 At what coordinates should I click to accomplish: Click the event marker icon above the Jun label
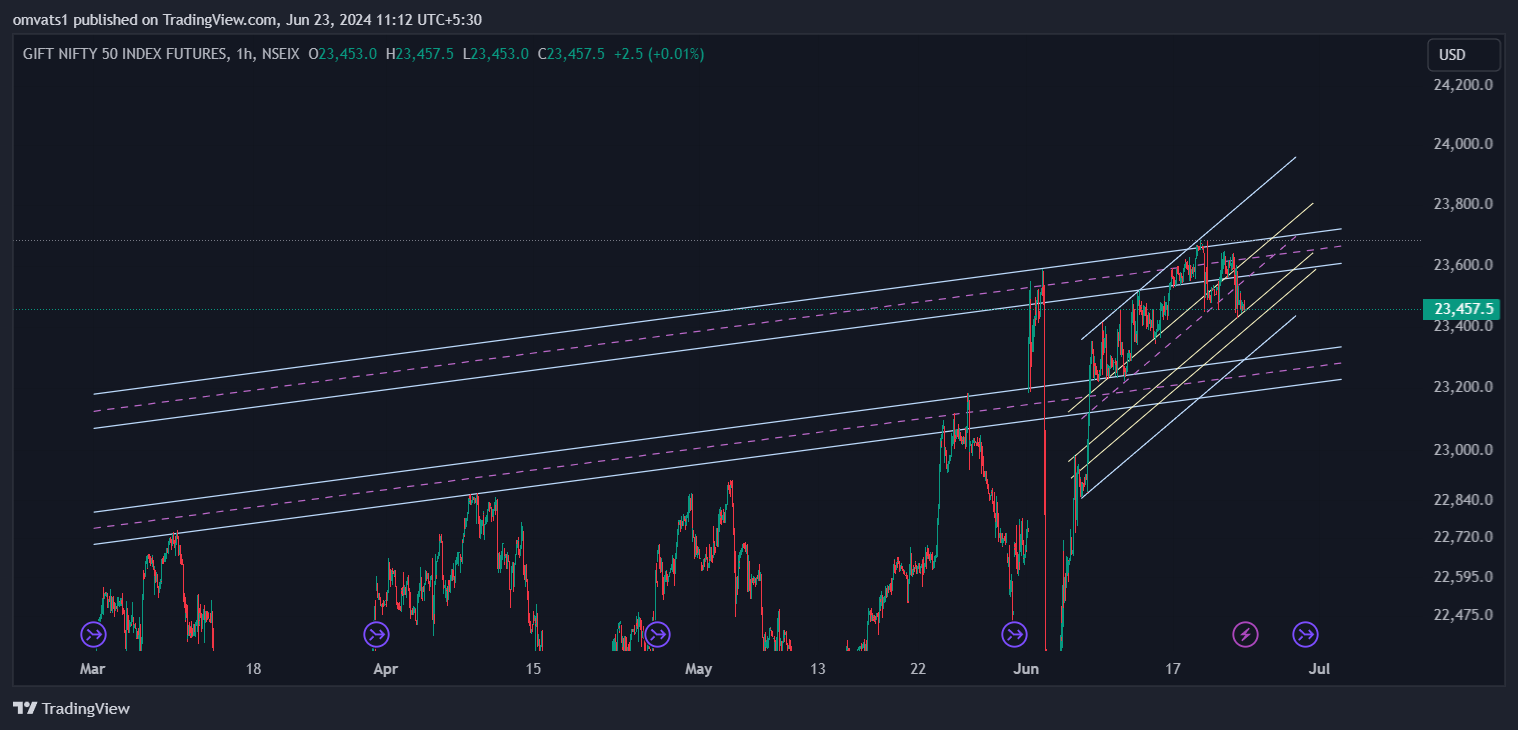click(x=1014, y=634)
